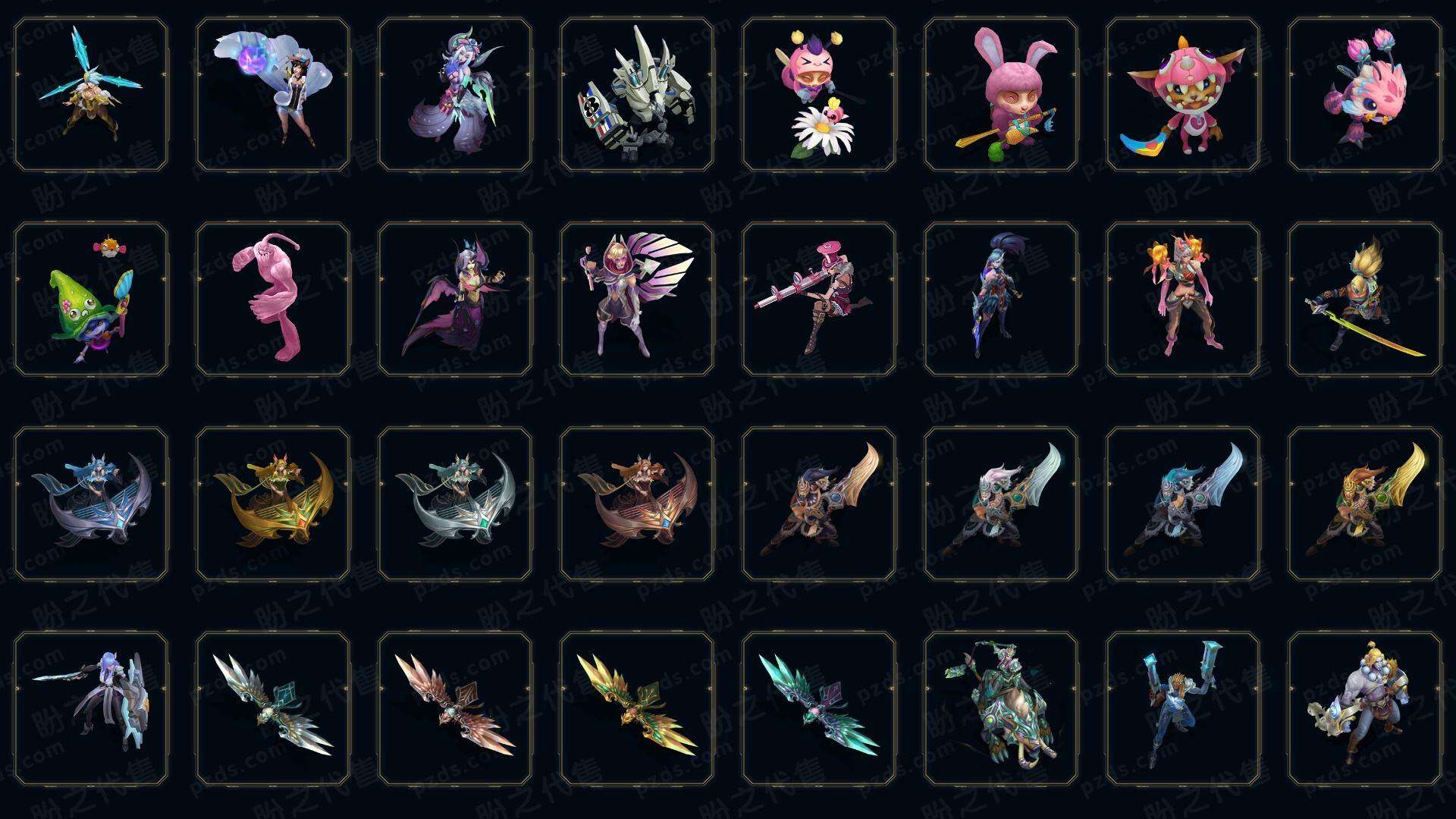Select the spiky-haired yellow katana swordsman
Image resolution: width=1456 pixels, height=819 pixels.
tap(1365, 299)
